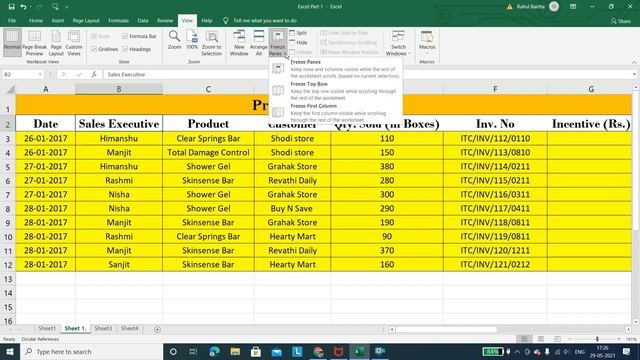
Task: Select column B header
Action: click(x=119, y=89)
